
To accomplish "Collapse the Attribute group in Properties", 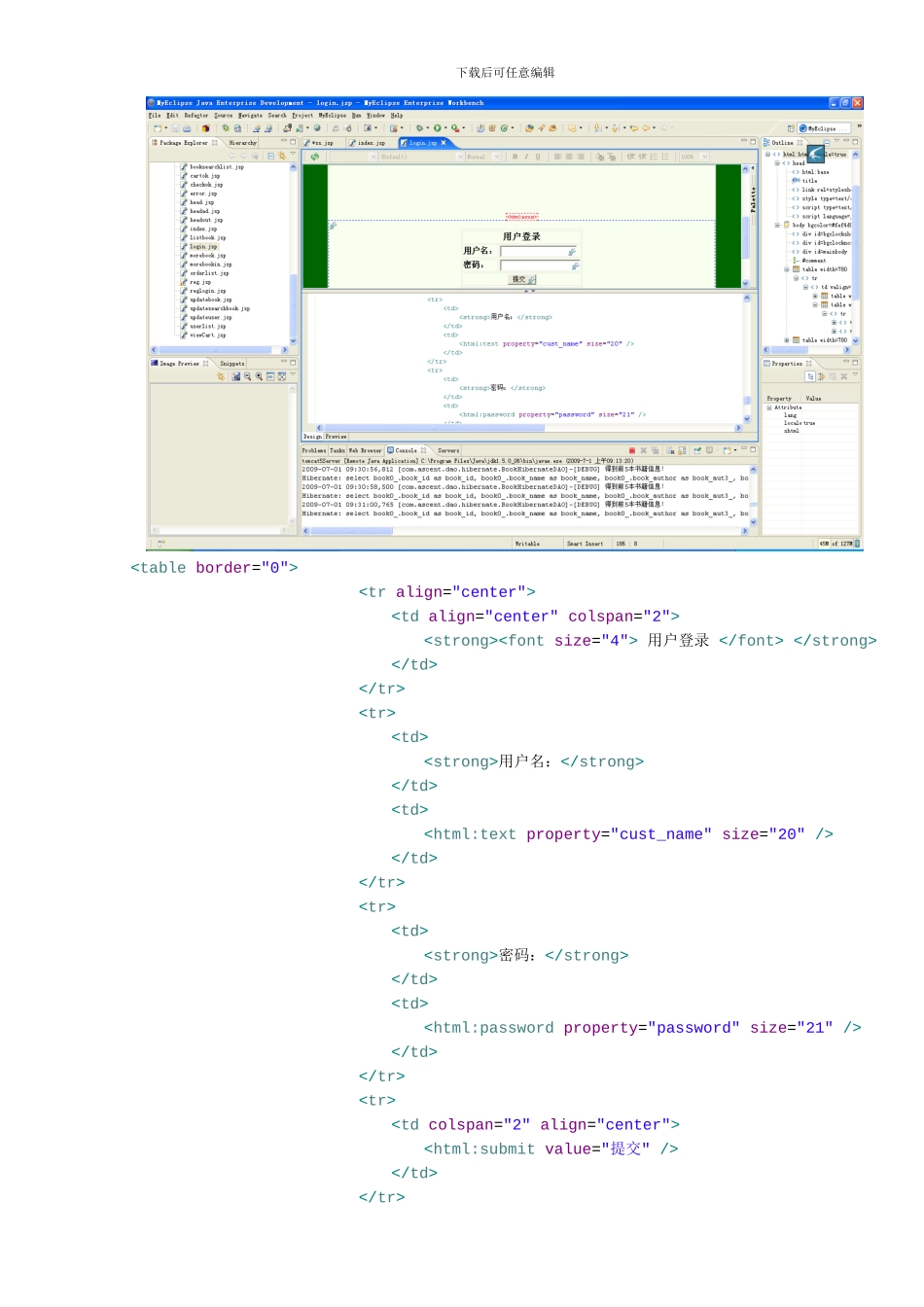I will tap(768, 407).
